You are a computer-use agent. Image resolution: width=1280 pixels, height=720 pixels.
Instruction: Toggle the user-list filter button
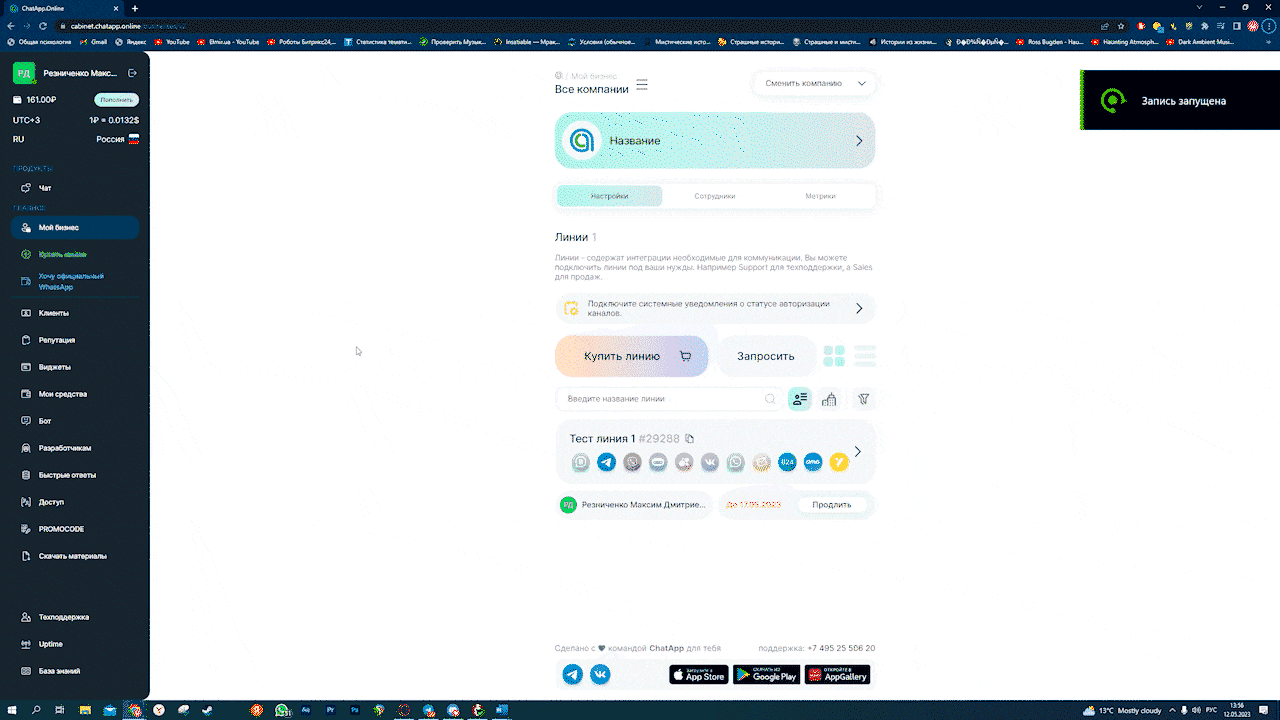[x=799, y=399]
